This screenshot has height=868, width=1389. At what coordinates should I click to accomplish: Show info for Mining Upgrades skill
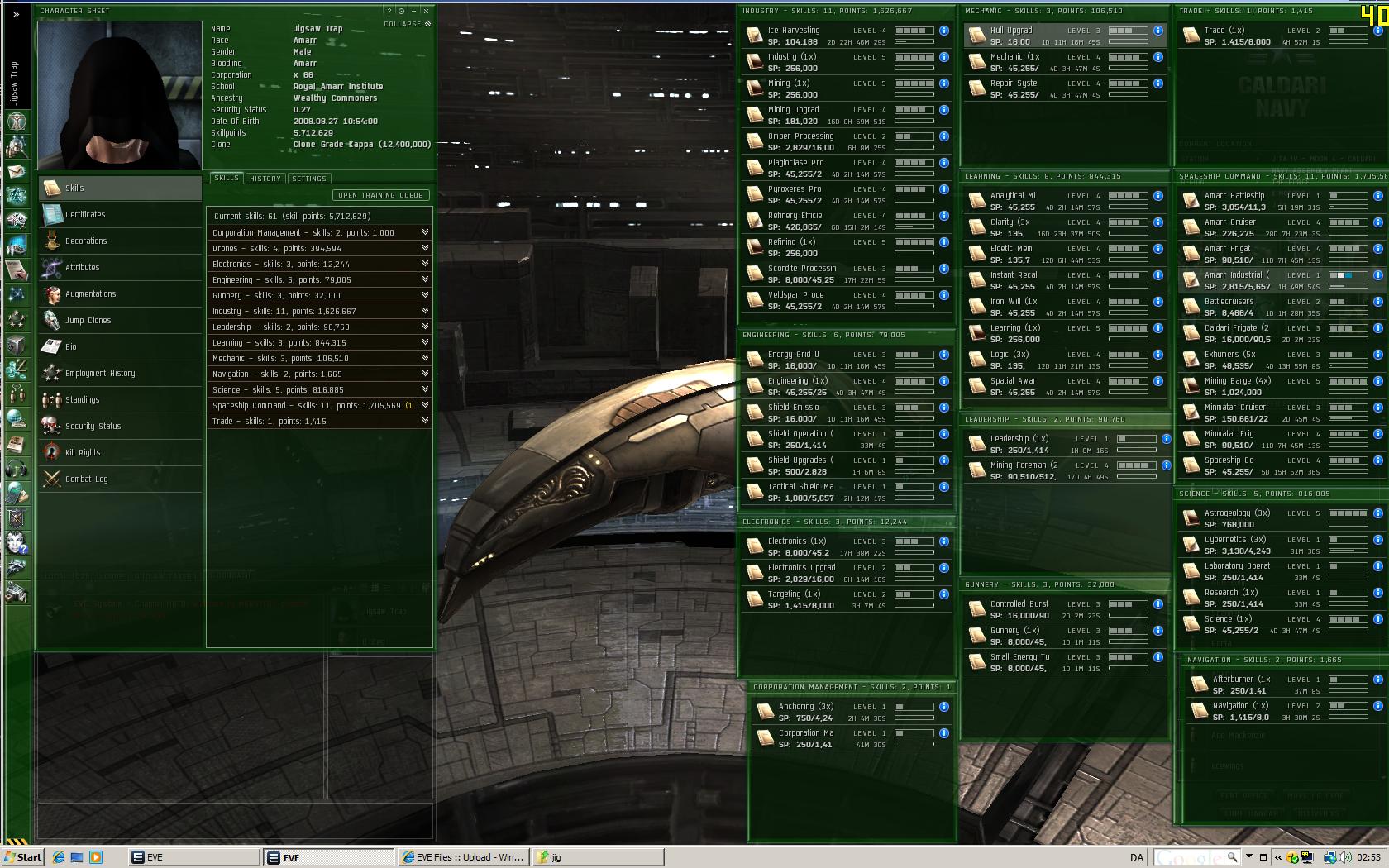pyautogui.click(x=944, y=110)
